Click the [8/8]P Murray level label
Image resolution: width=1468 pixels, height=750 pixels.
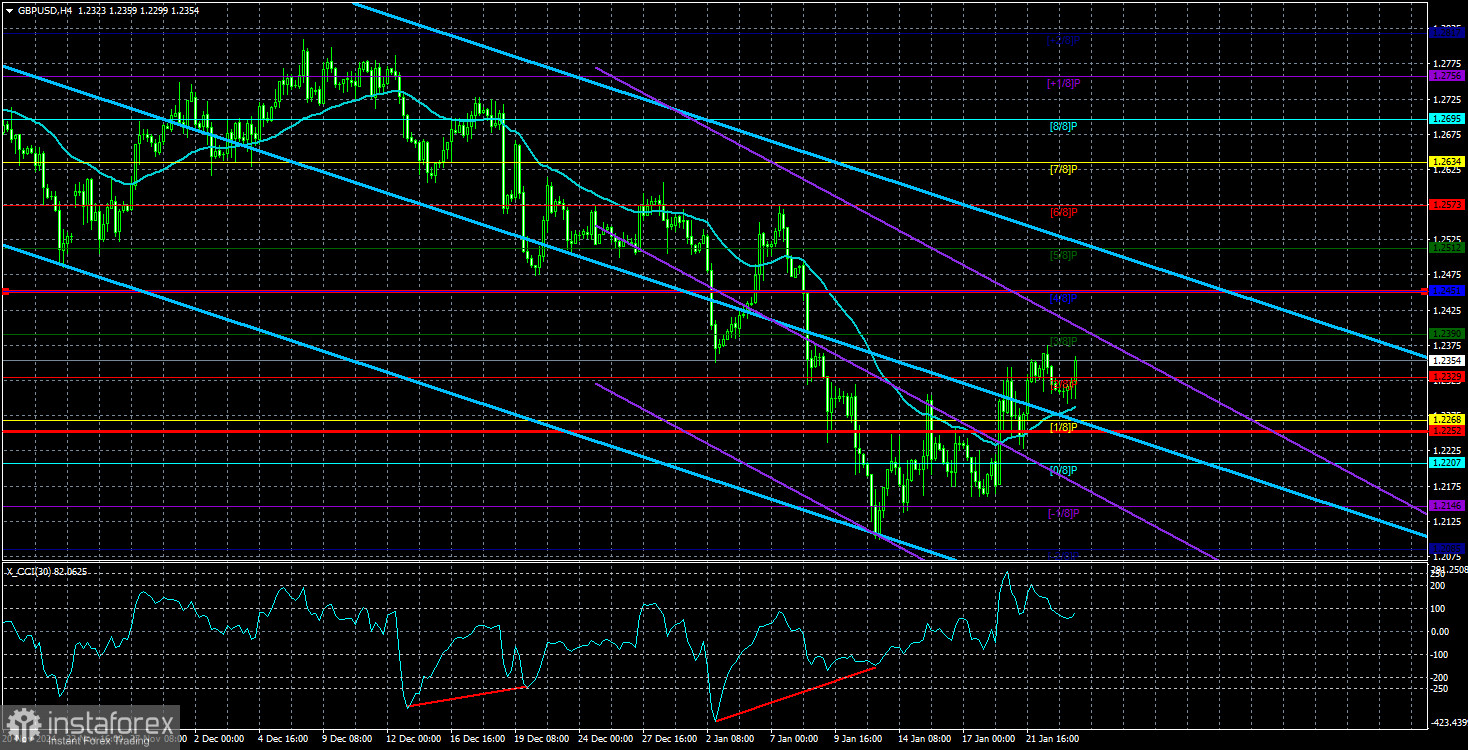coord(1063,127)
